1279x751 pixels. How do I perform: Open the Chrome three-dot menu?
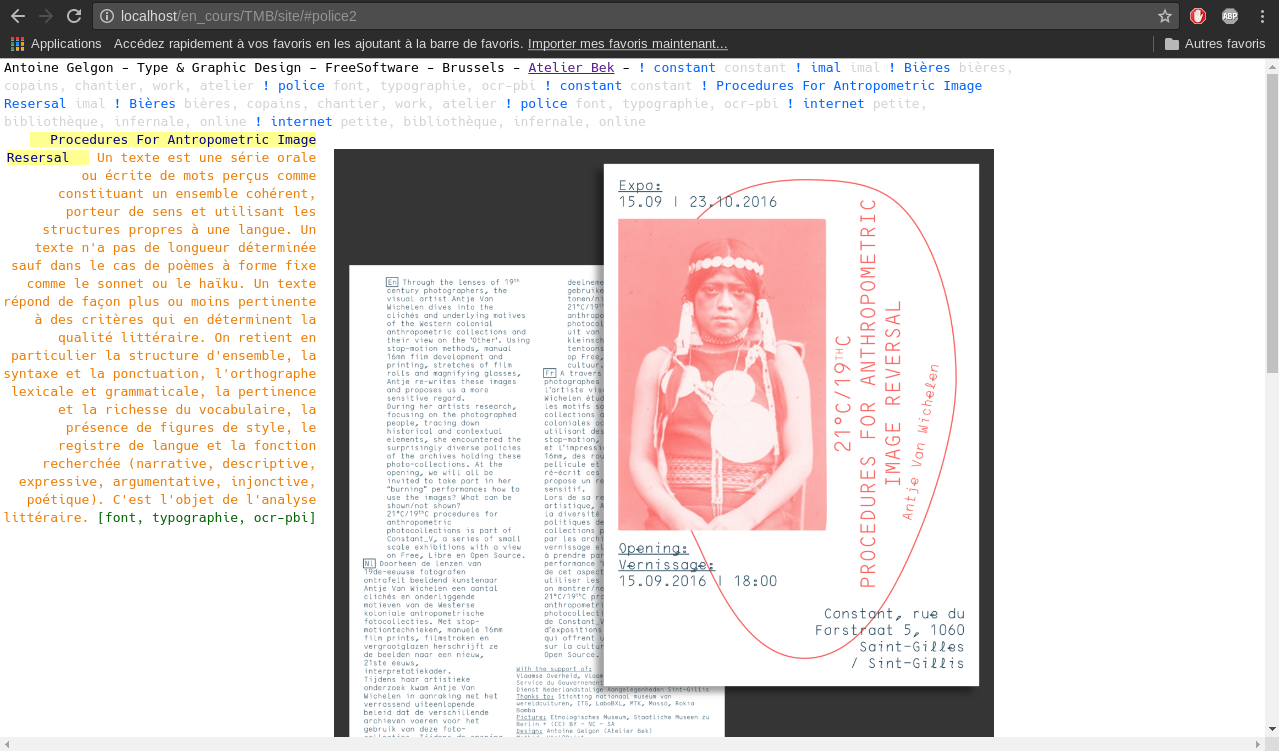1260,16
